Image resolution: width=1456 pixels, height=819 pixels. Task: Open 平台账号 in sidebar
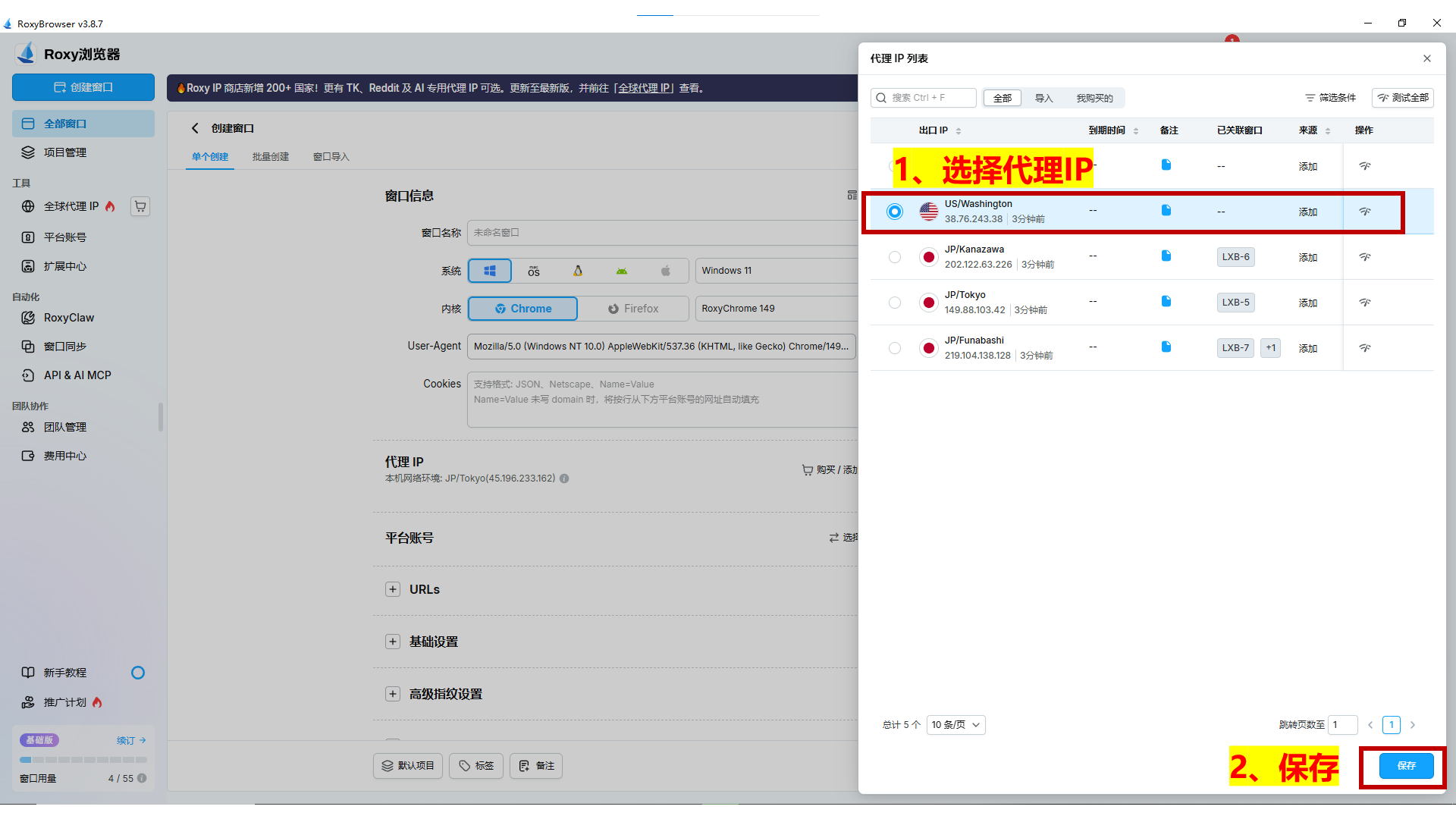(83, 237)
